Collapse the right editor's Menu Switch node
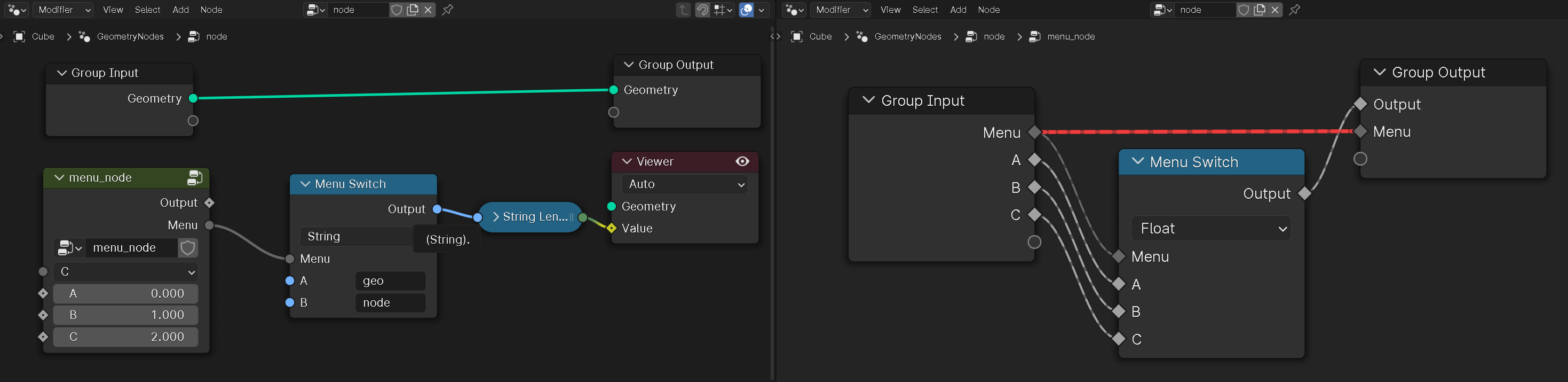1568x382 pixels. tap(1136, 162)
